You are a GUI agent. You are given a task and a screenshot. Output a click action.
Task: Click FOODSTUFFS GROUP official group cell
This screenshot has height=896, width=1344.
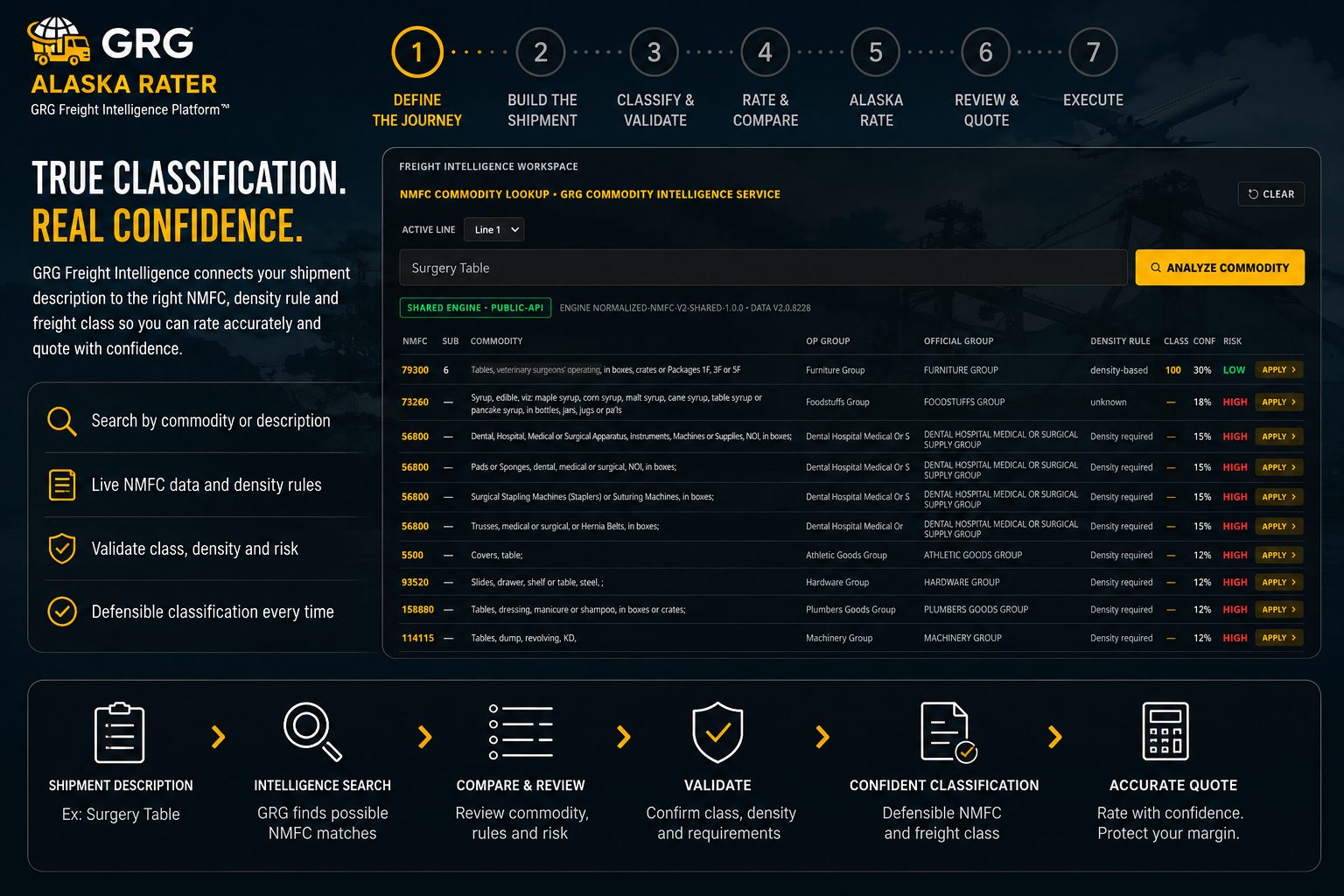click(964, 402)
